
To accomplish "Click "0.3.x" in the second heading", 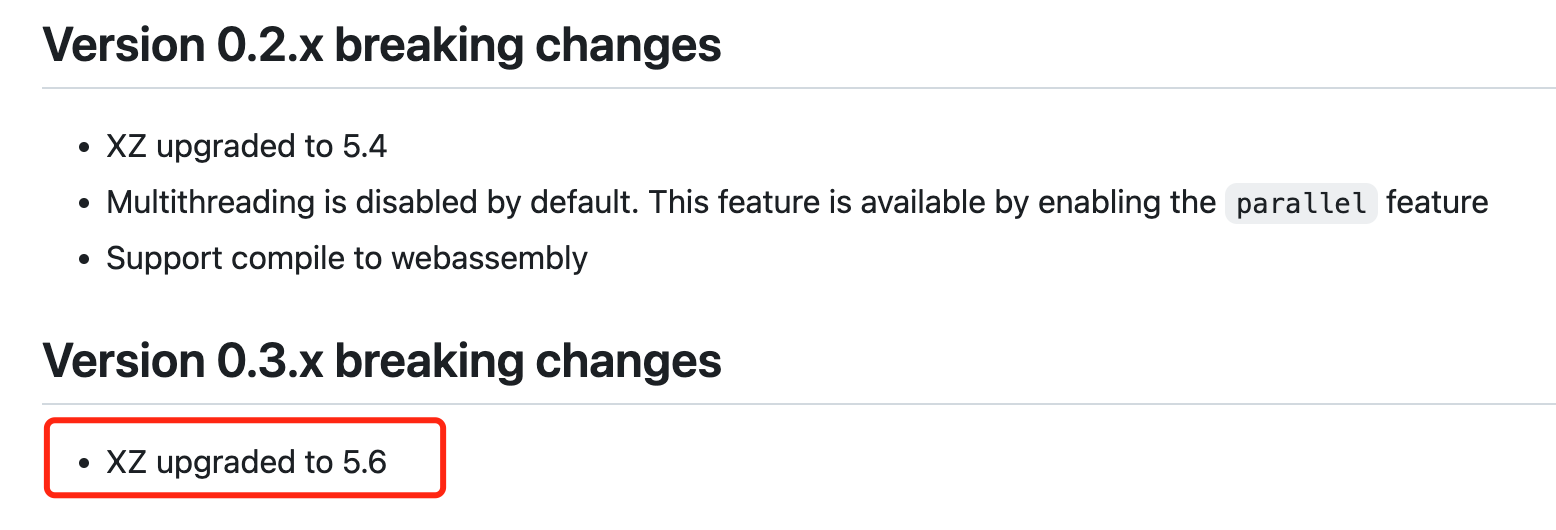I will (x=270, y=361).
